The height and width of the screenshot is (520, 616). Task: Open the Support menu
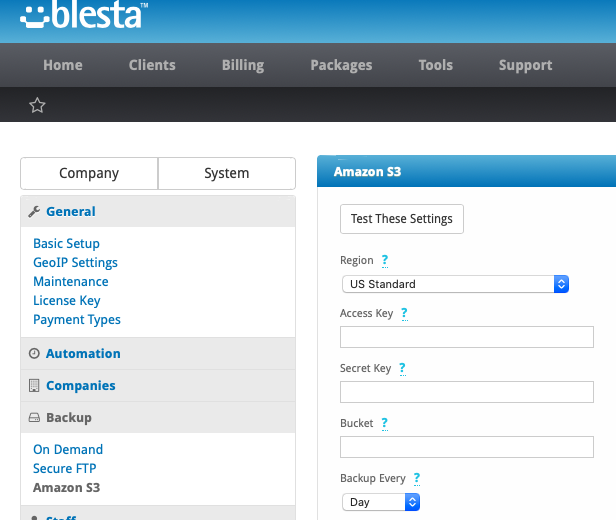[x=525, y=65]
